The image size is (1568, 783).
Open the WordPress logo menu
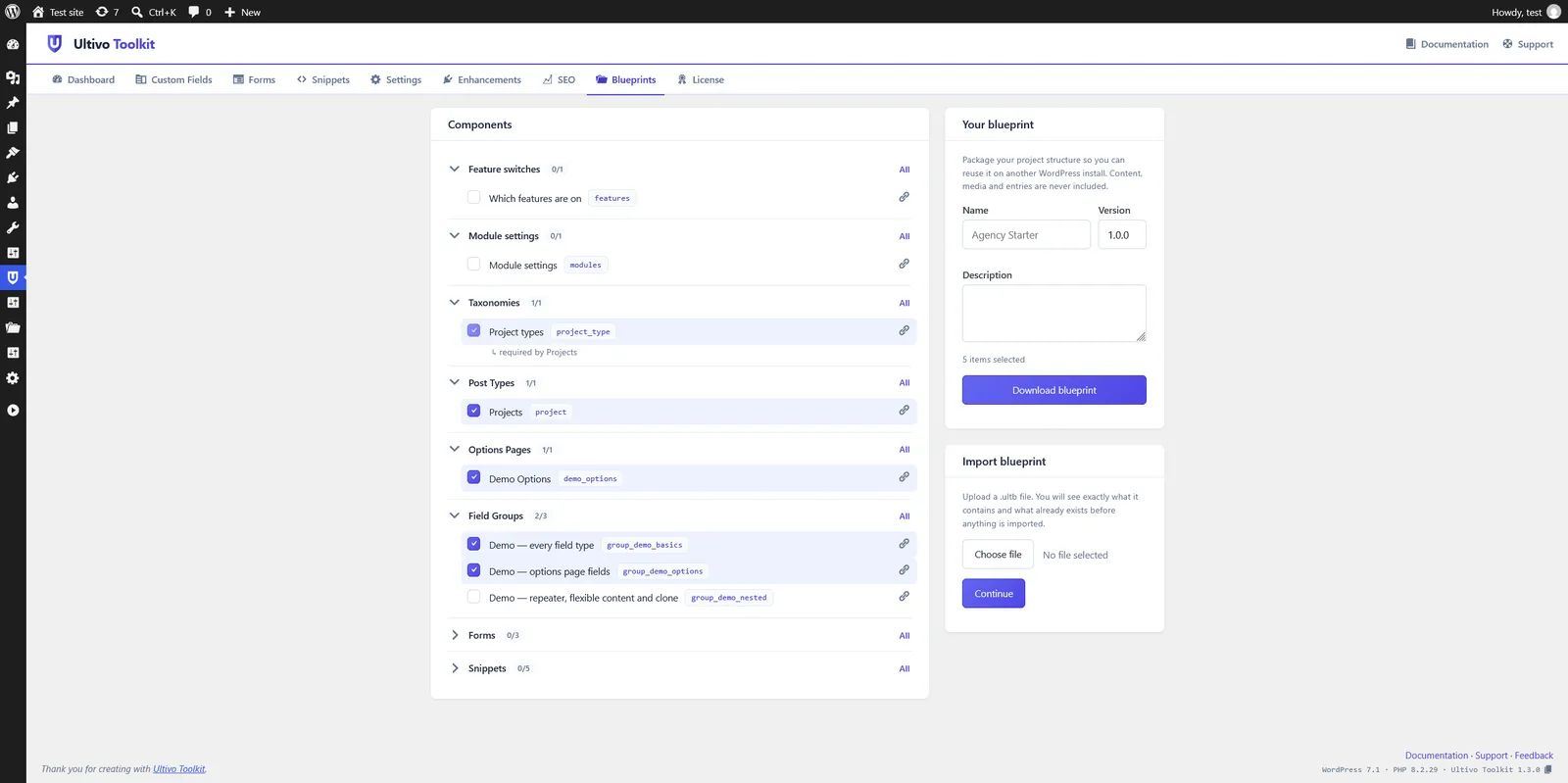coord(13,12)
